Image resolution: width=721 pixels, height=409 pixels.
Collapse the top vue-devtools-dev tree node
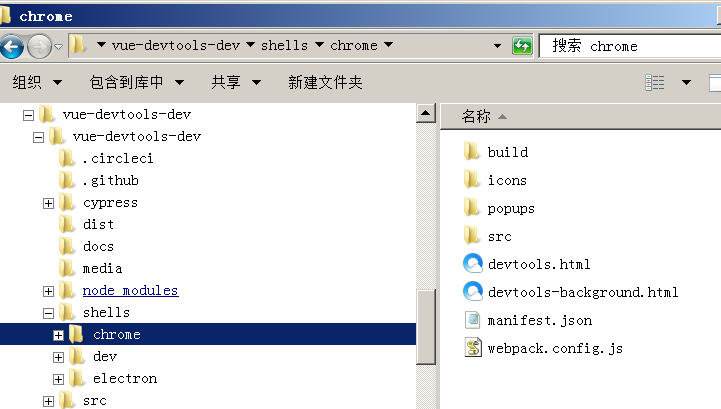(29, 115)
